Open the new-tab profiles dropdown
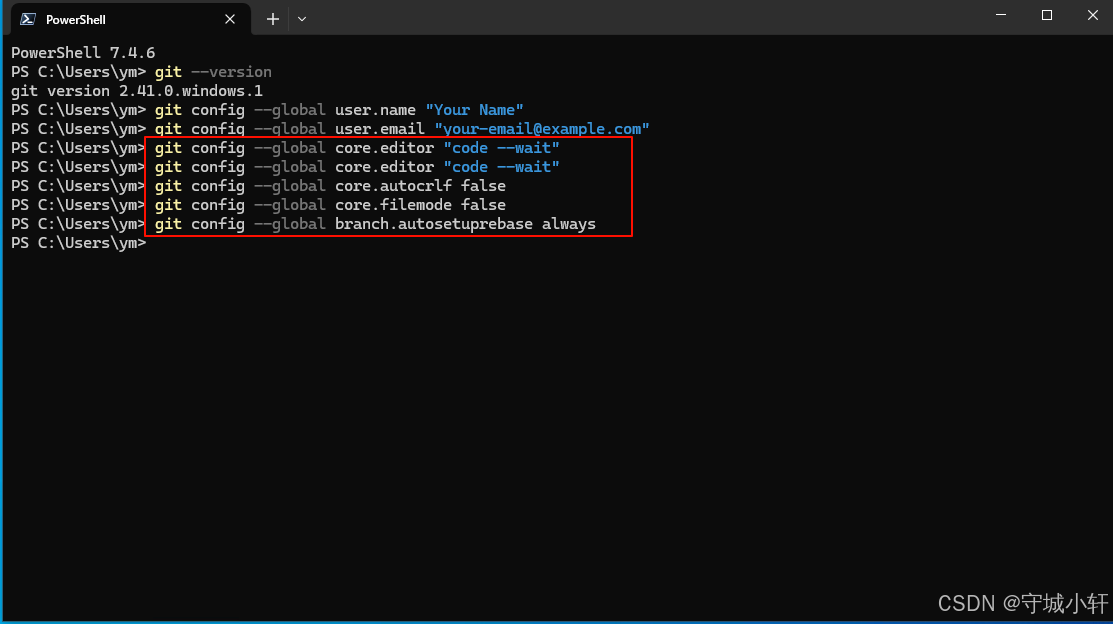1113x624 pixels. [302, 19]
